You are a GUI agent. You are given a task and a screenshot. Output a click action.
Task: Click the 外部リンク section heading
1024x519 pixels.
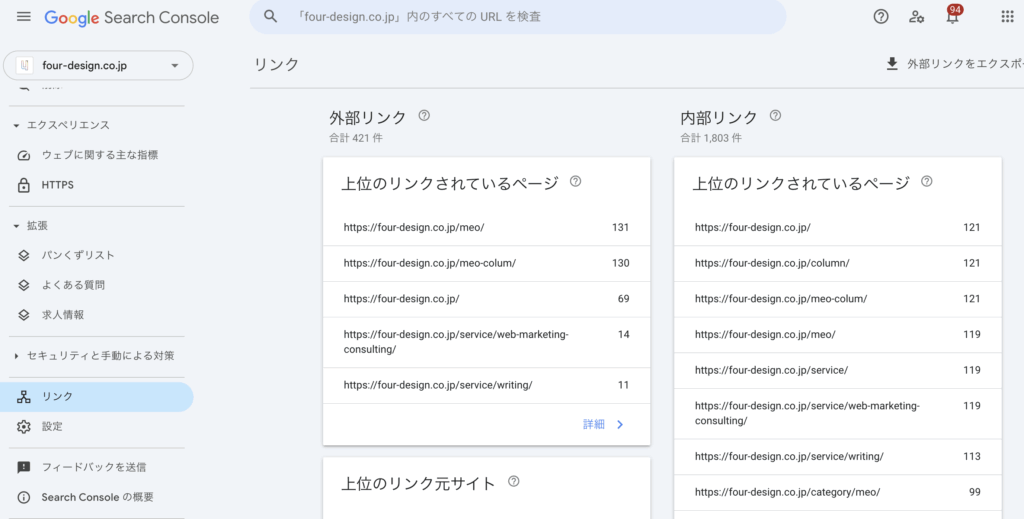pos(368,118)
